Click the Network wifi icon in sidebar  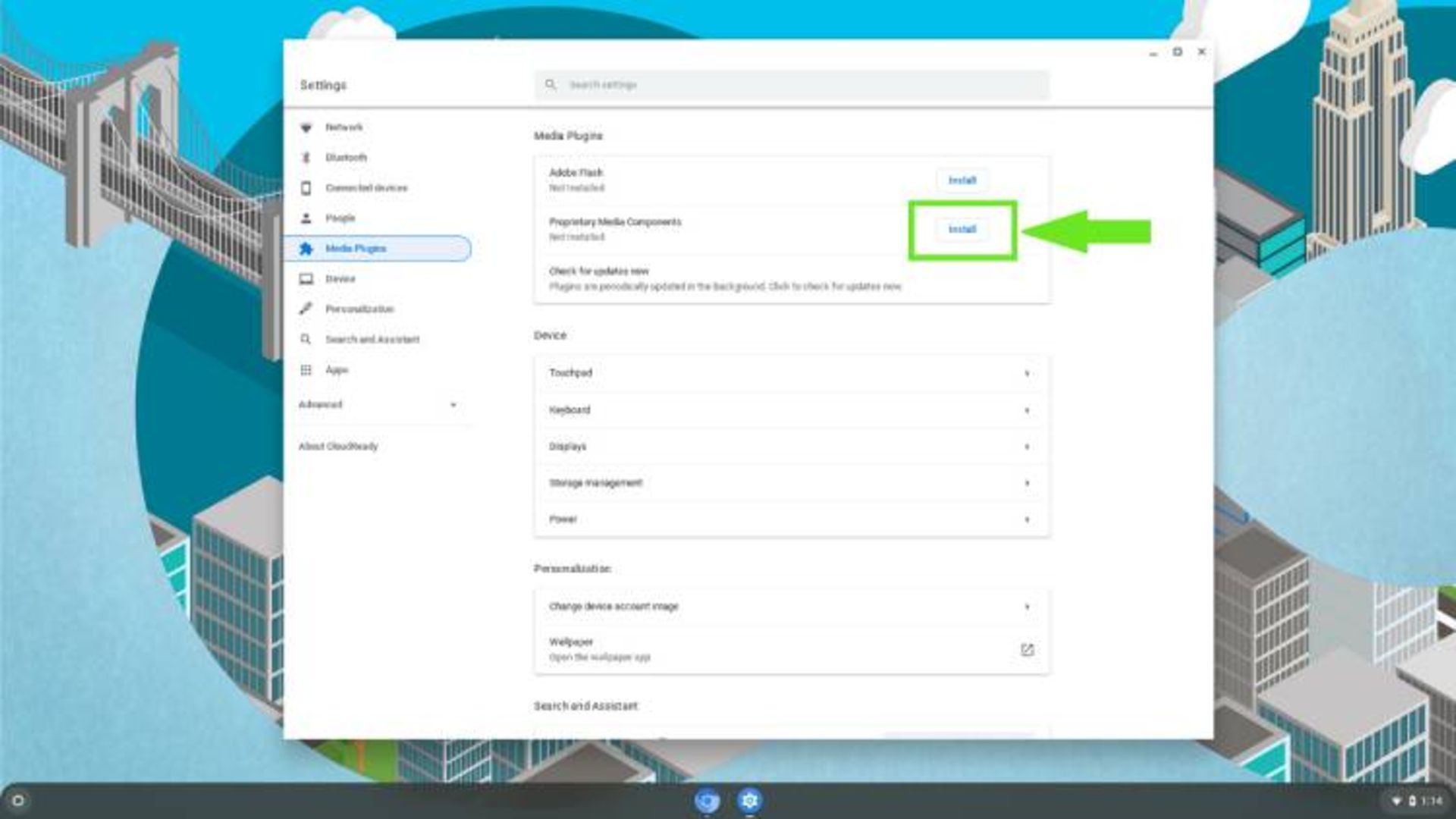306,127
